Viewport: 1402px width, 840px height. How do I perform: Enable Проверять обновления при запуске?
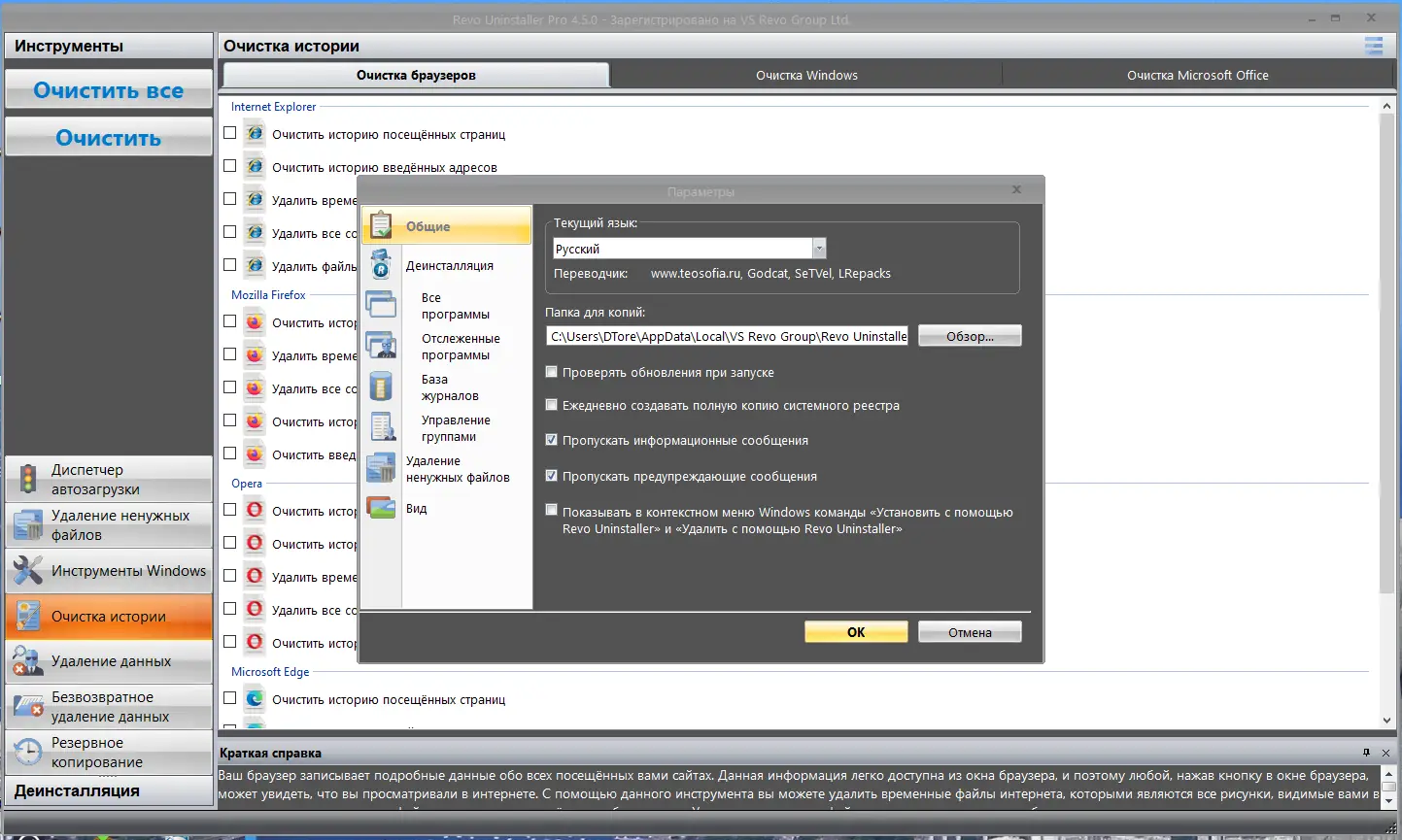point(551,372)
